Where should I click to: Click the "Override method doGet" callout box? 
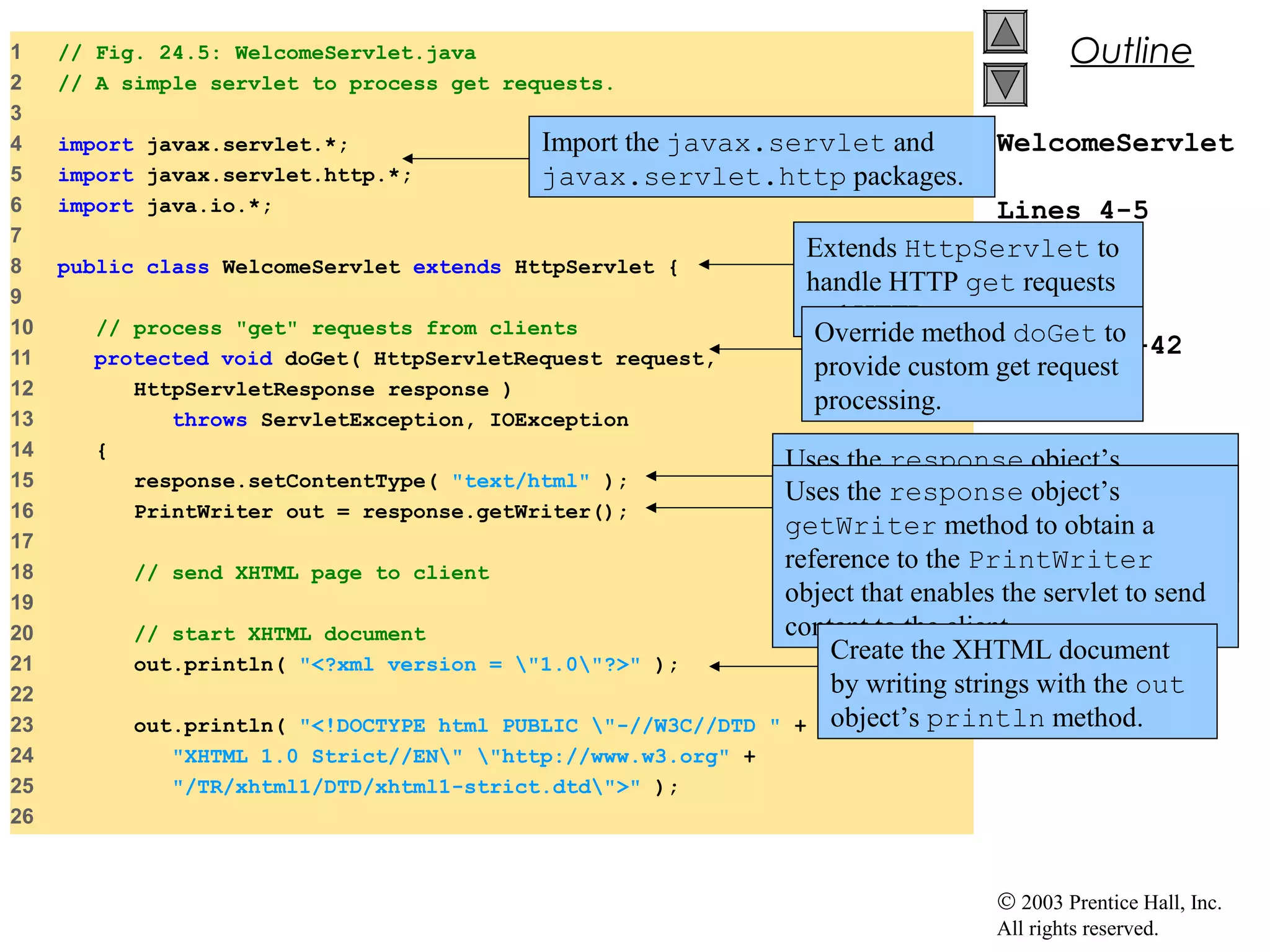(x=972, y=364)
